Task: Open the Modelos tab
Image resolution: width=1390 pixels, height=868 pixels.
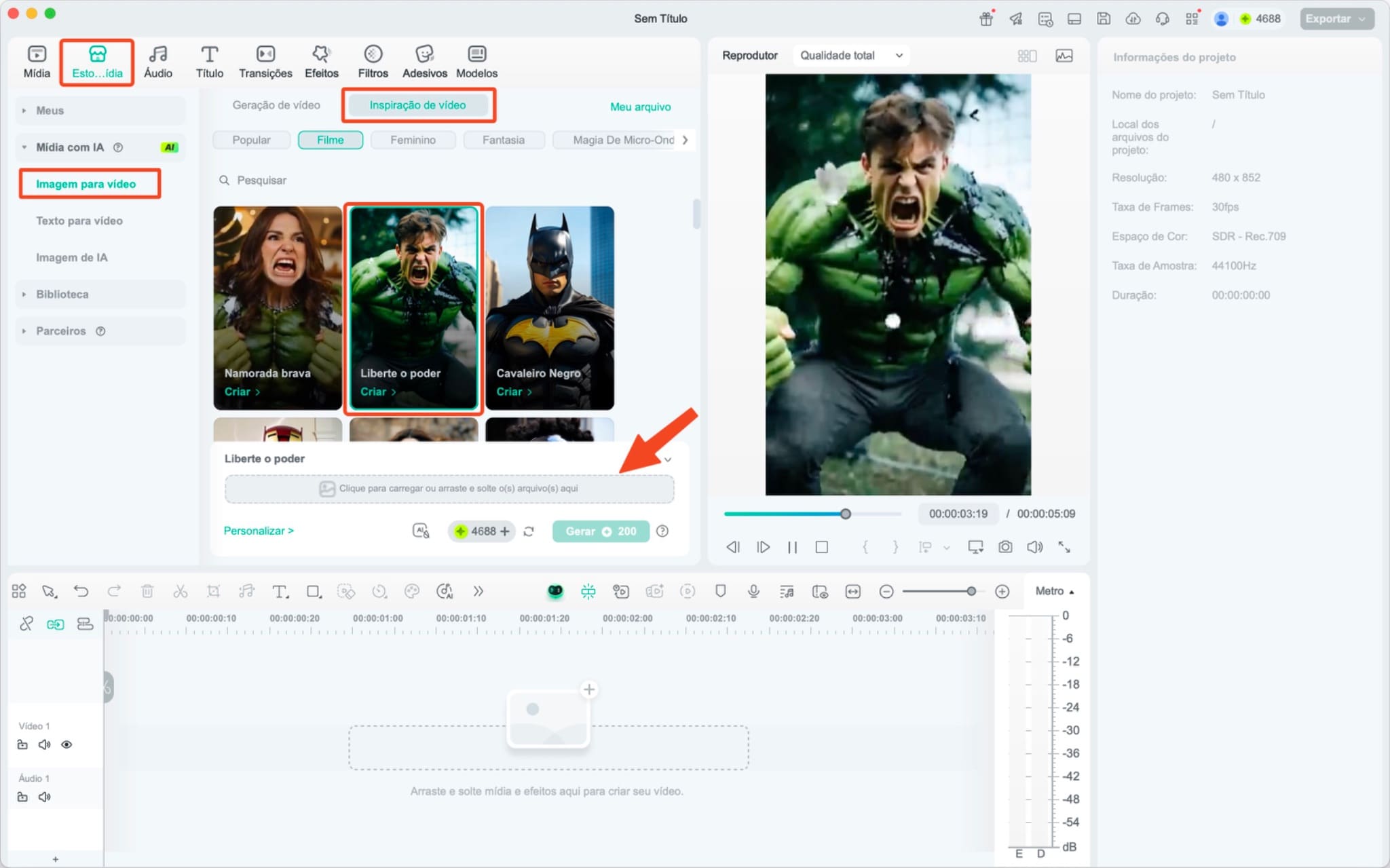Action: pos(476,62)
